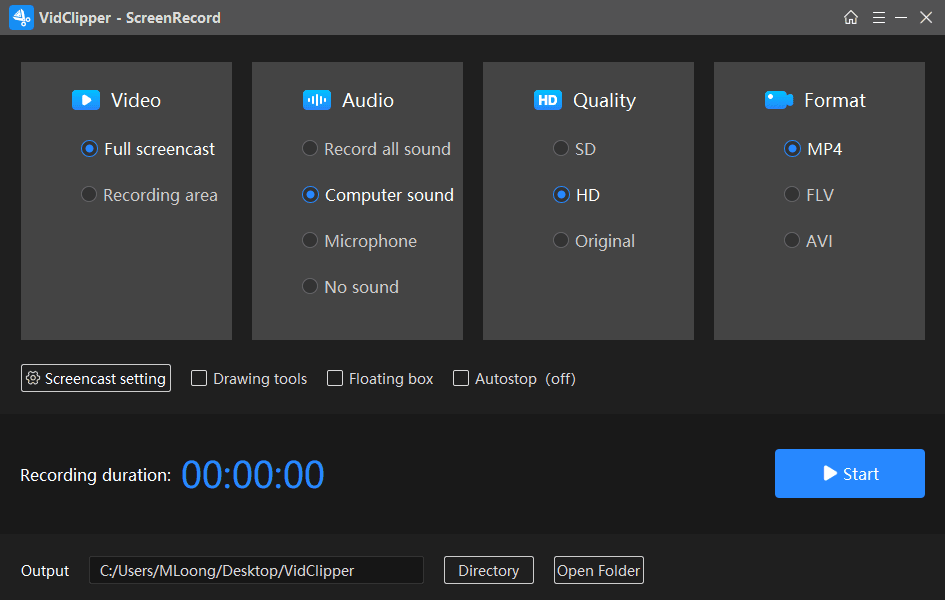The width and height of the screenshot is (945, 600).
Task: Click the Audio waveform icon
Action: tap(316, 100)
